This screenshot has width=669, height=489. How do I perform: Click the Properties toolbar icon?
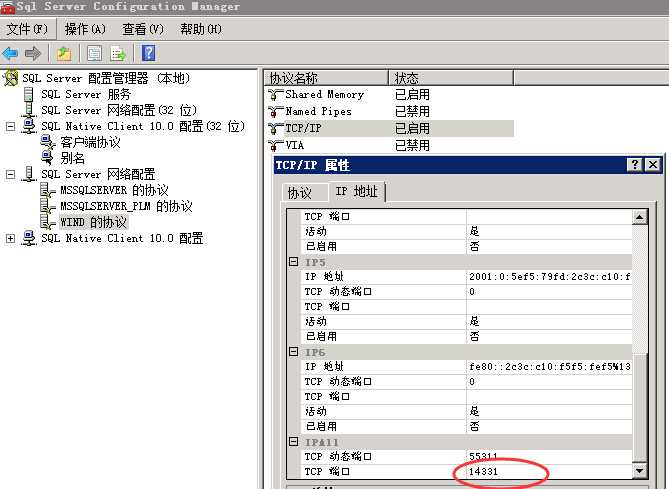[94, 53]
